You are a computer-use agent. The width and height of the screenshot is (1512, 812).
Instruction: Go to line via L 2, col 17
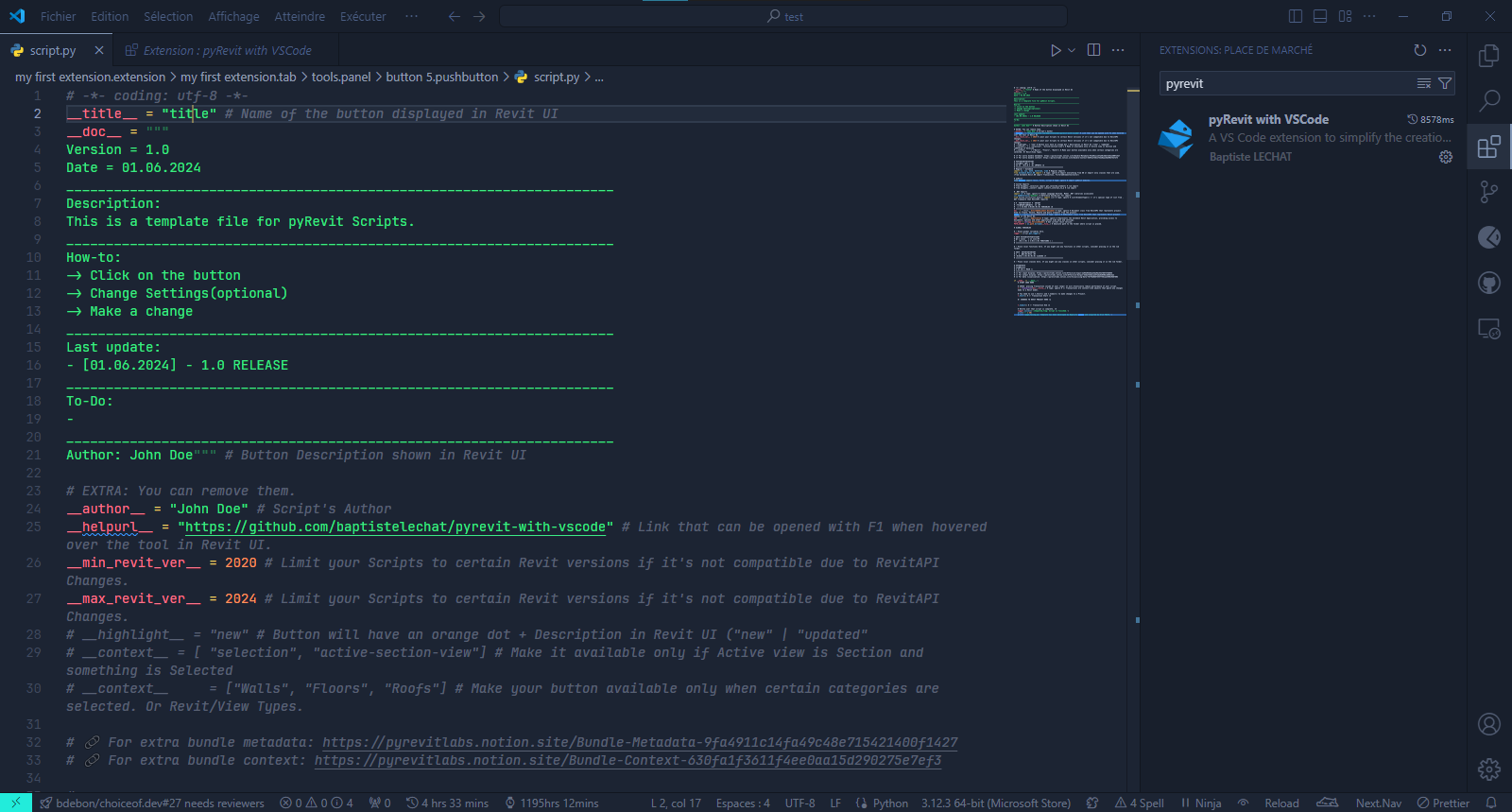click(676, 803)
